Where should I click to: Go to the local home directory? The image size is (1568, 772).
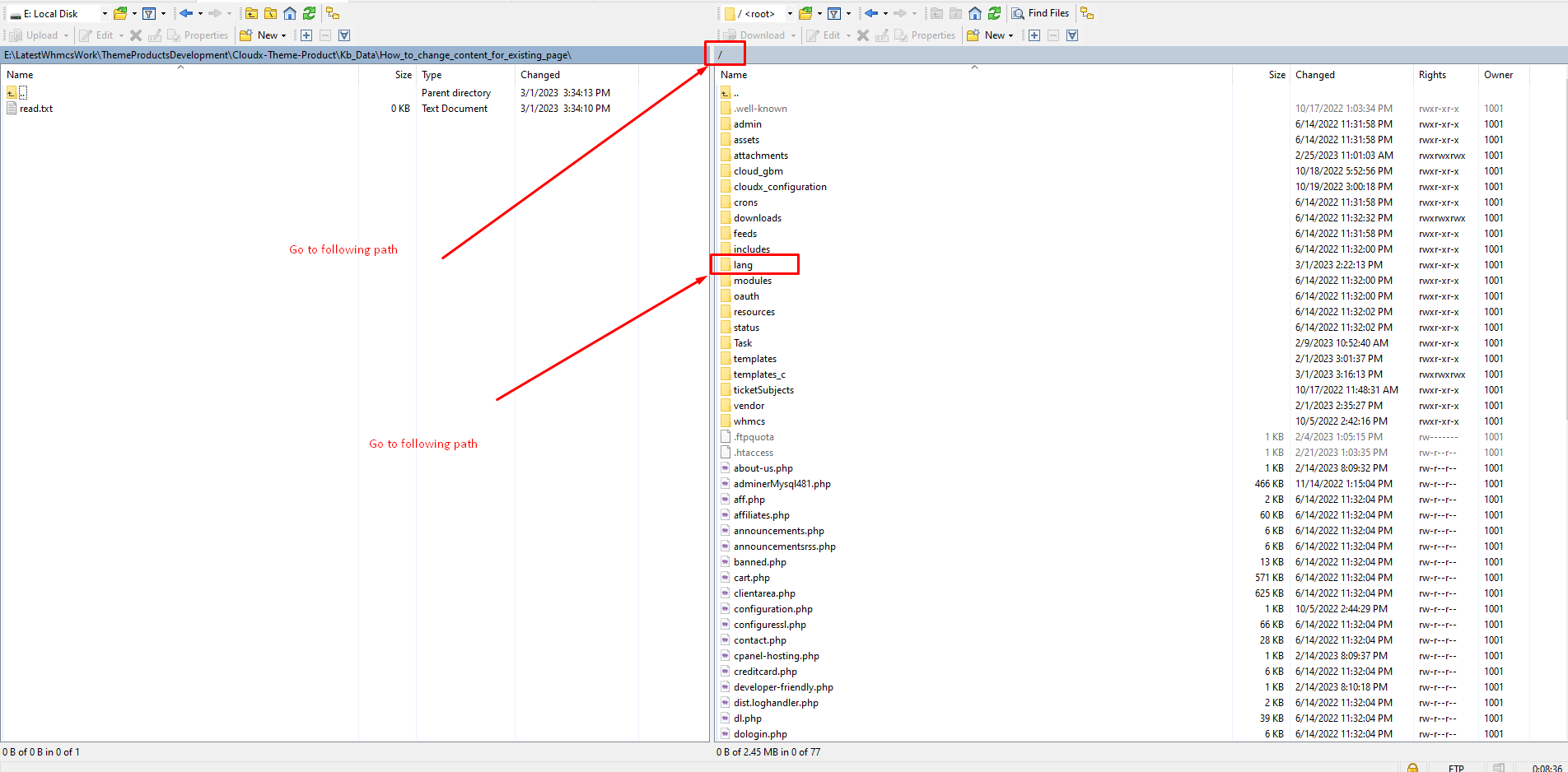coord(290,13)
